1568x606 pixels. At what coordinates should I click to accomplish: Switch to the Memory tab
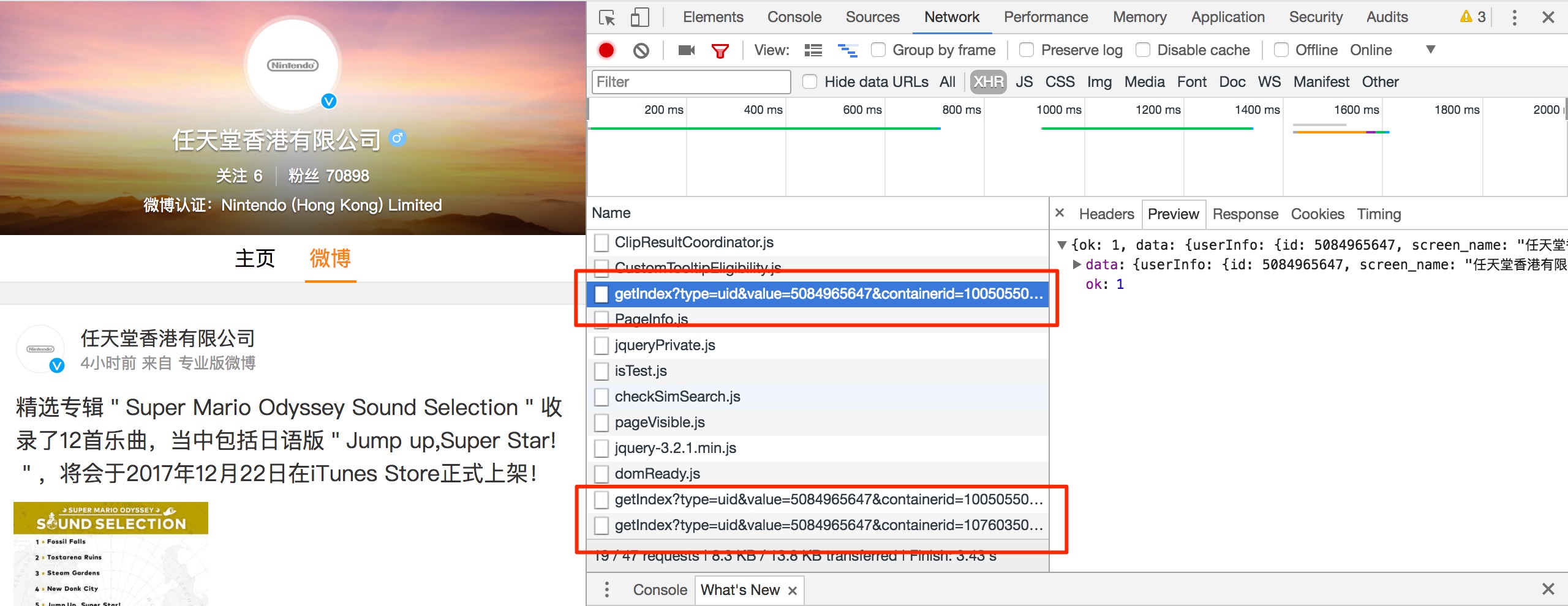[1140, 17]
